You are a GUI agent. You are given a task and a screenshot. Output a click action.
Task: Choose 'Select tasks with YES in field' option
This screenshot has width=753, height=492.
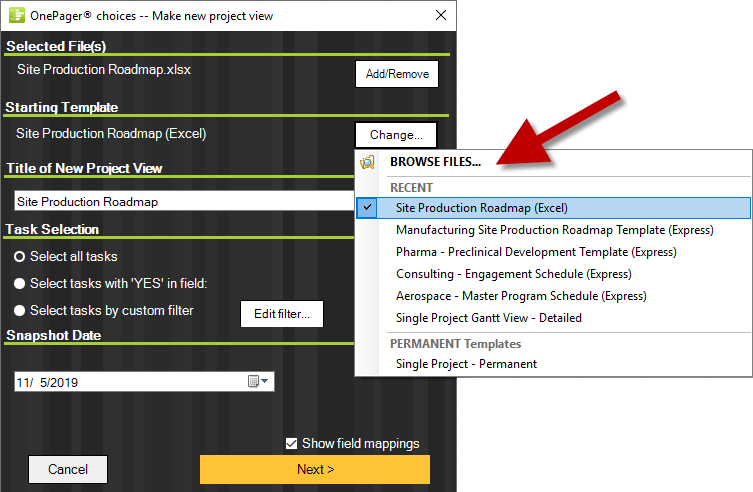coord(20,284)
